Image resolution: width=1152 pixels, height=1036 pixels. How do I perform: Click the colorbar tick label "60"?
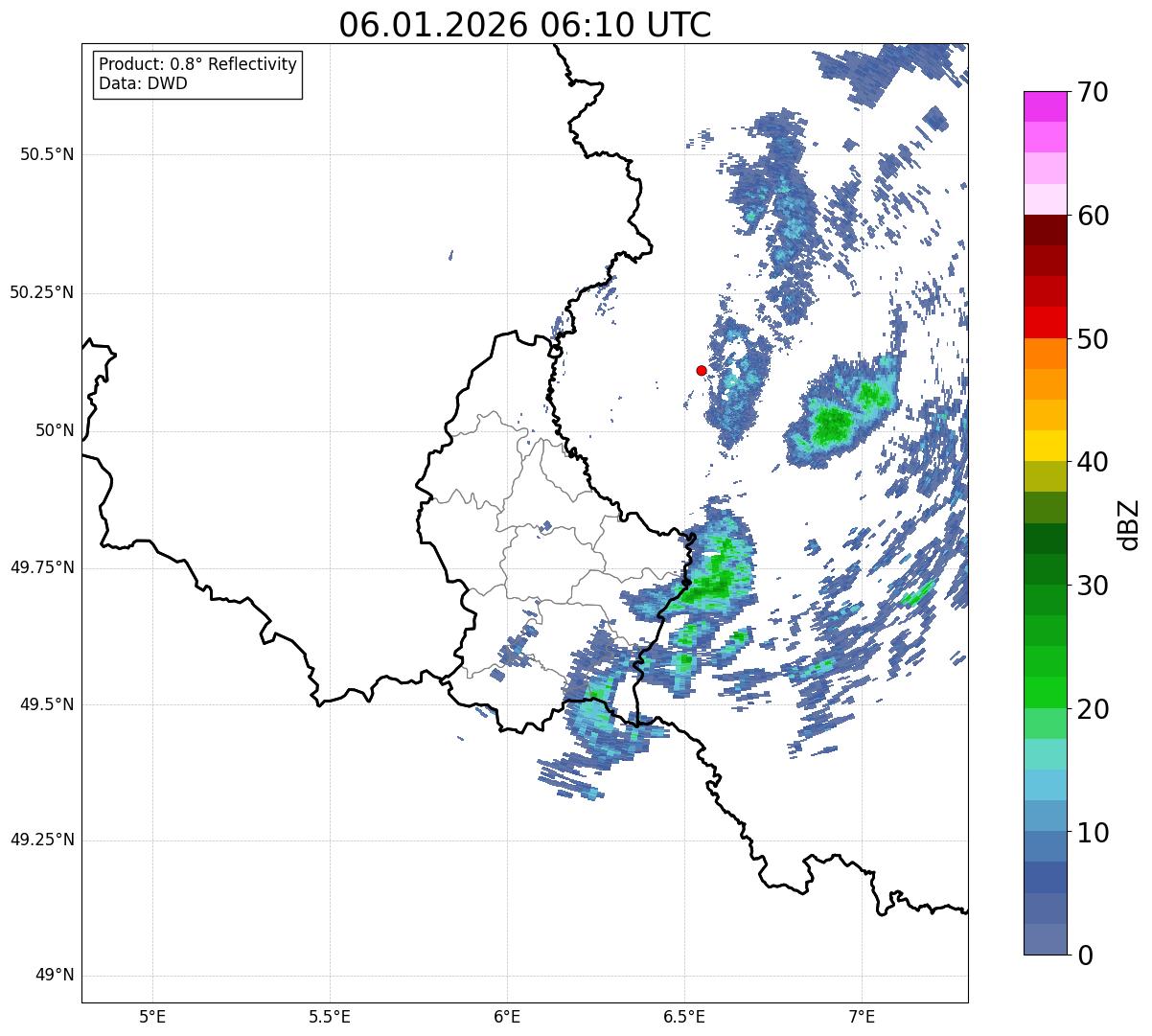point(1092,216)
